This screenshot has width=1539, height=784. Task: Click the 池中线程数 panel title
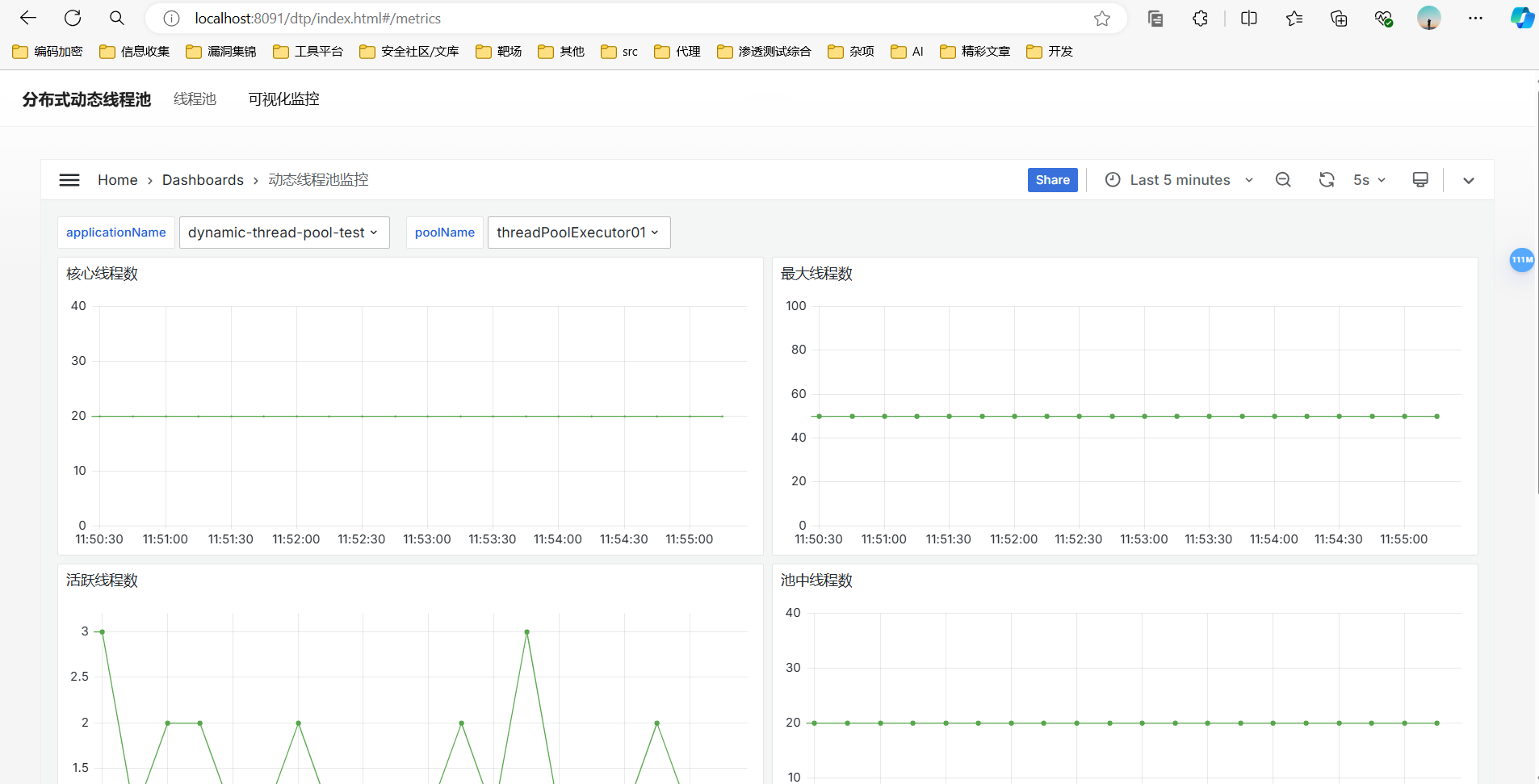tap(816, 581)
